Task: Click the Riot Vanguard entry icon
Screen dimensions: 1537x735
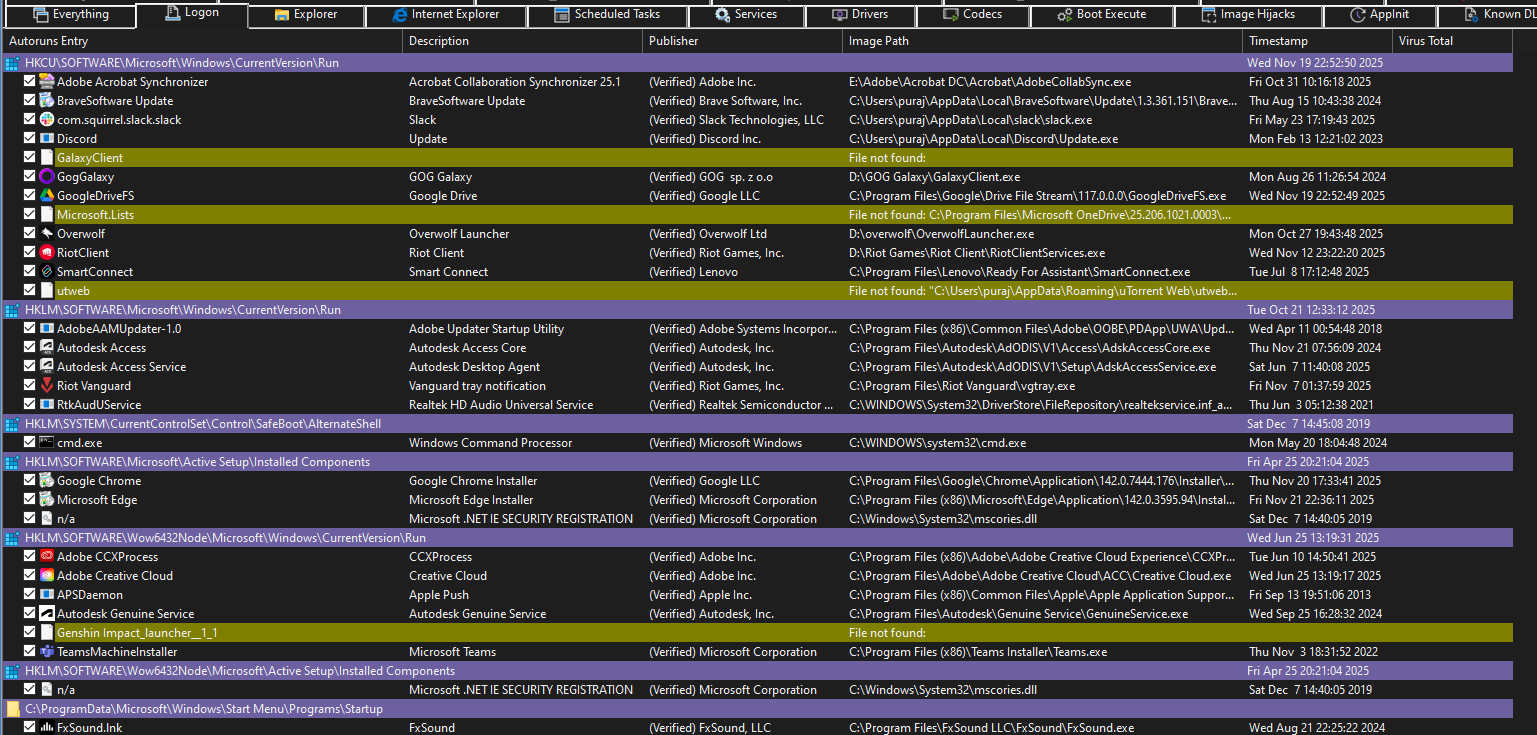Action: coord(46,386)
